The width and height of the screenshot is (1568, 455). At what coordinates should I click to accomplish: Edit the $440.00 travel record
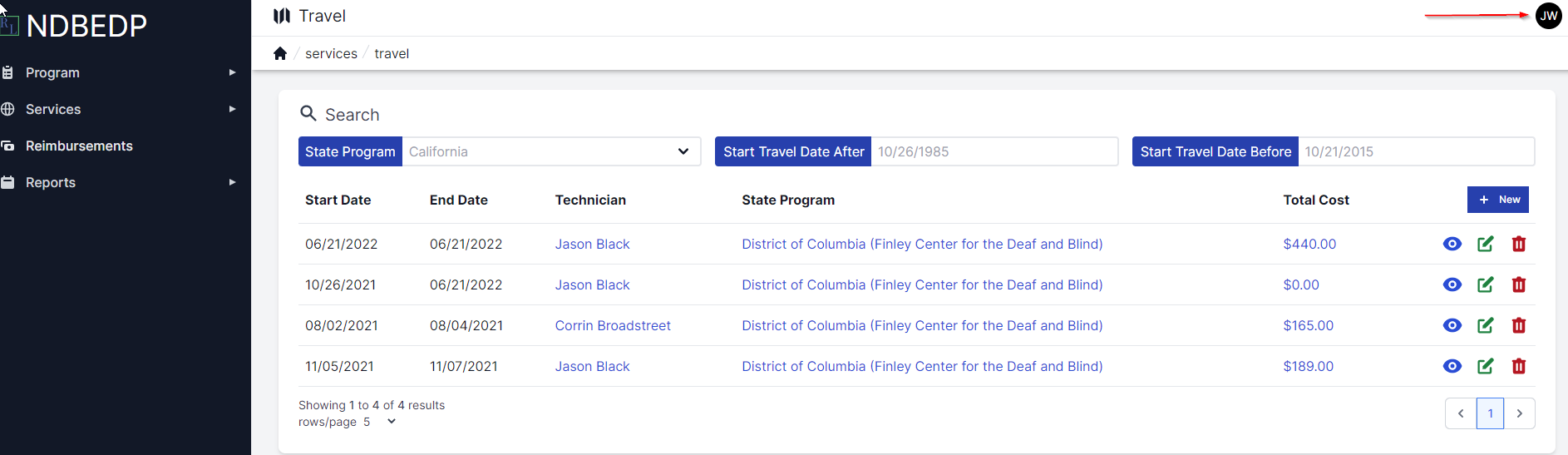(1485, 244)
